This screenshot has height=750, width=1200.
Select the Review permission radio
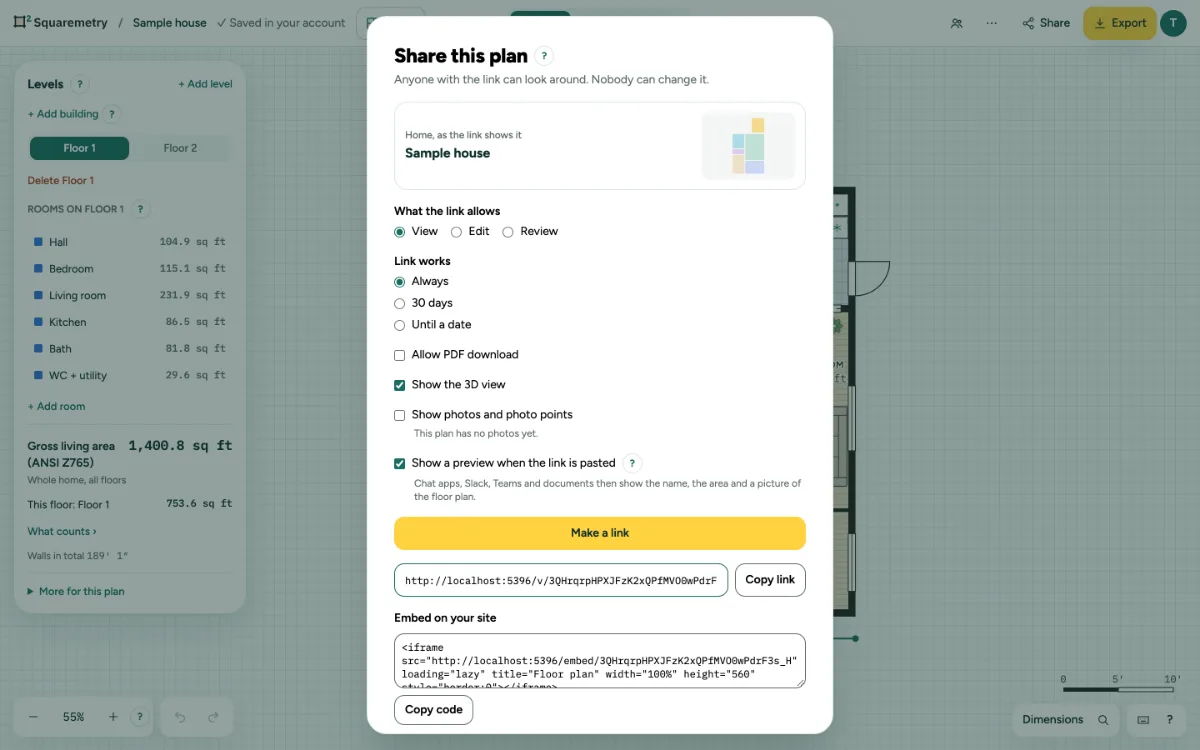(508, 232)
